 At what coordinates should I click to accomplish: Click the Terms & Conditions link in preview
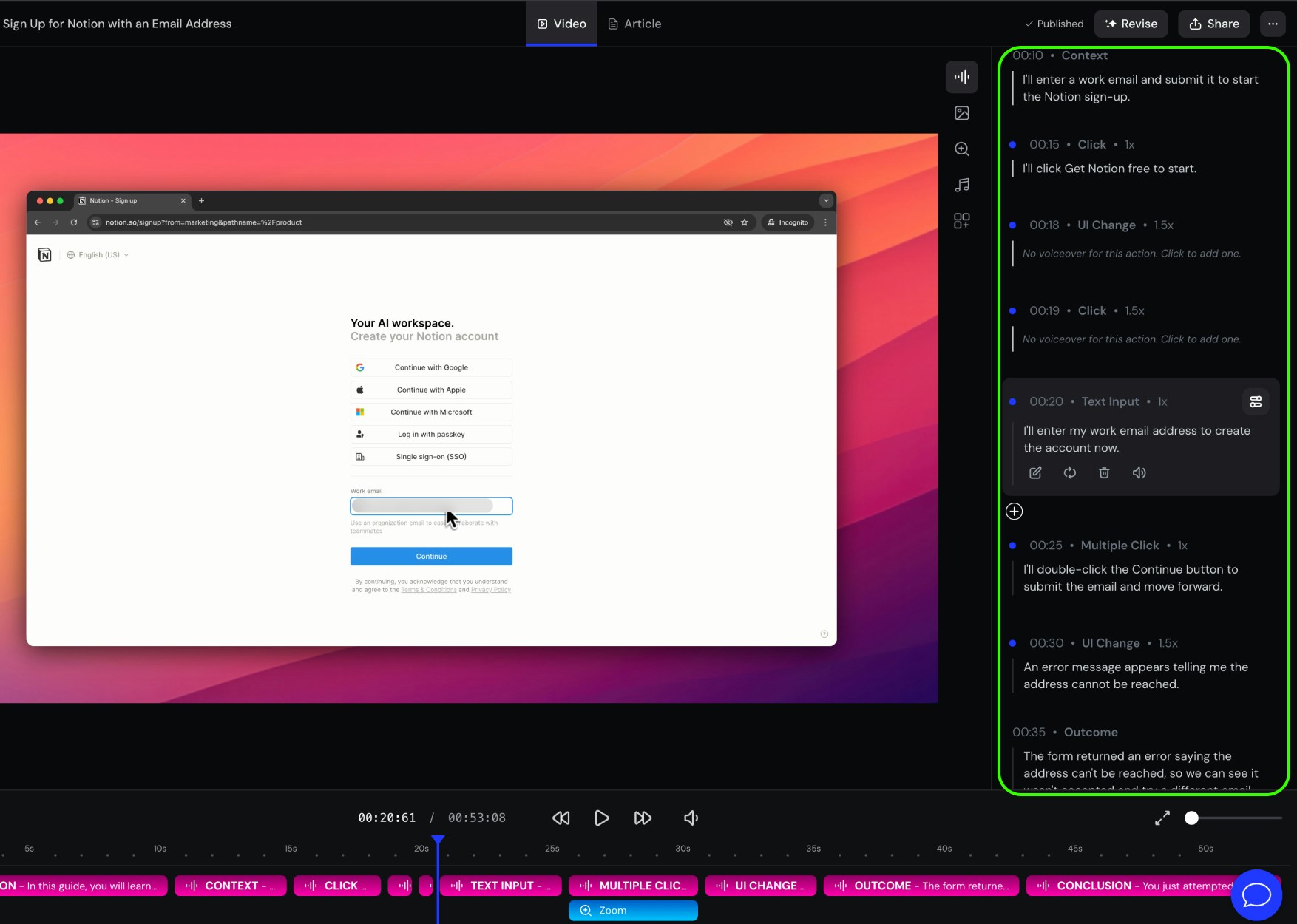coord(428,590)
